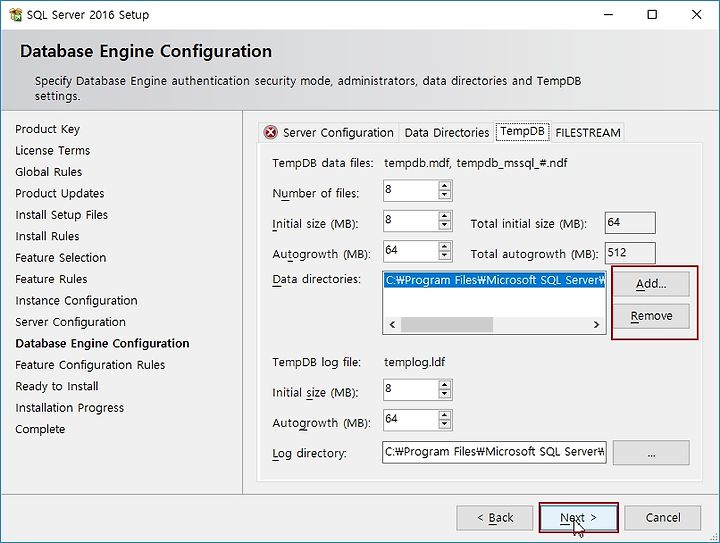Click the Log directory path field

point(494,452)
